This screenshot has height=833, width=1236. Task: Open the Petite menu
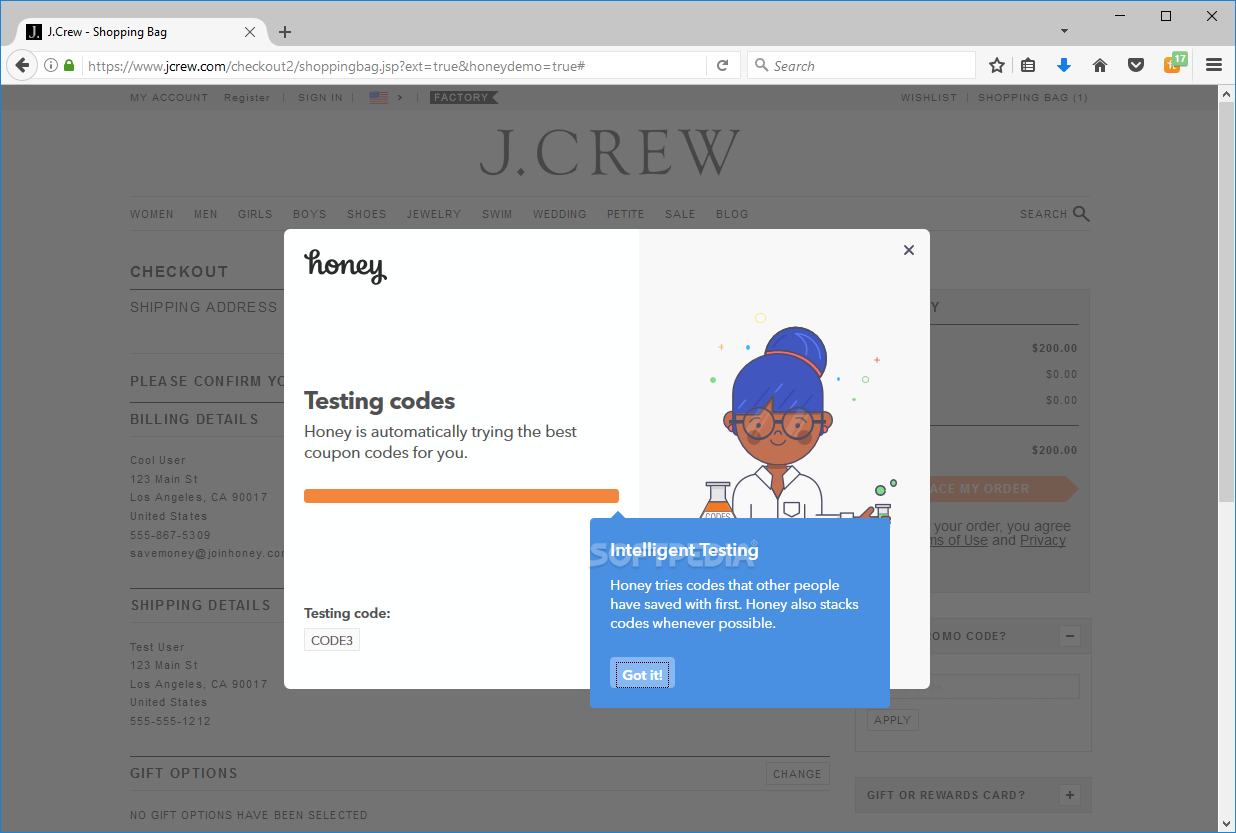click(x=626, y=214)
